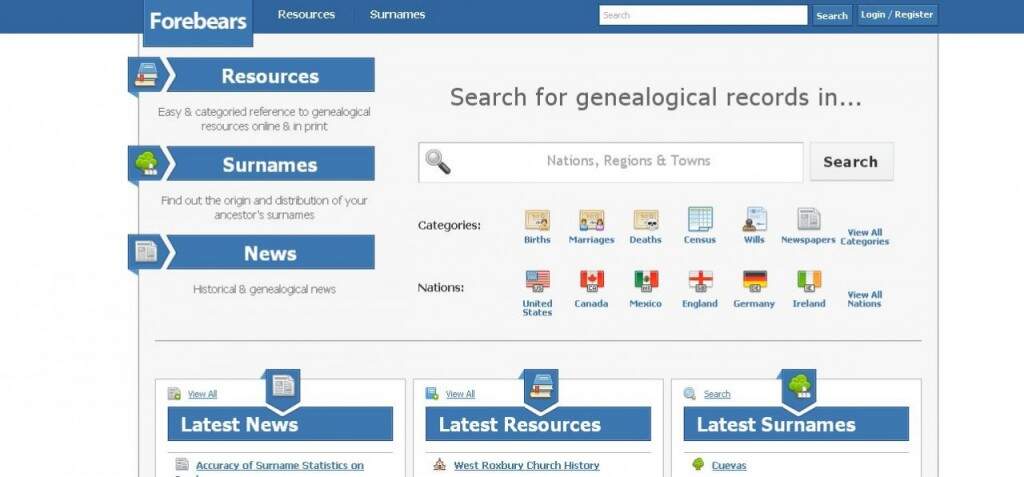Open the Wills category icon

coord(754,220)
